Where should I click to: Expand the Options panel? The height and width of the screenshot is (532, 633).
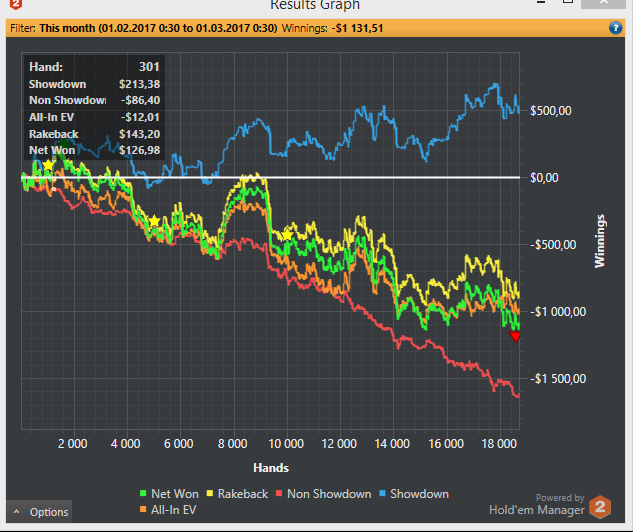(40, 512)
